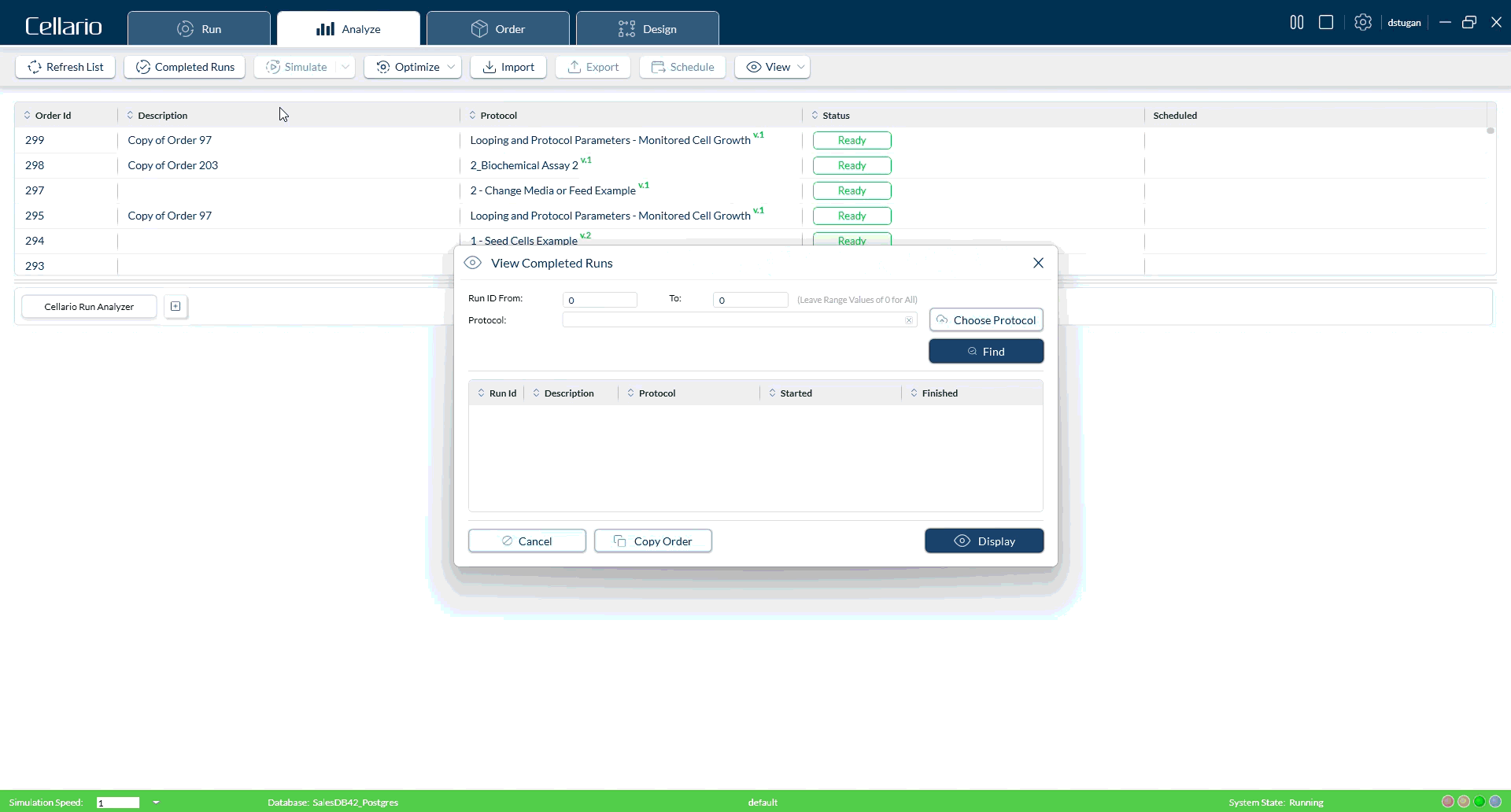Open the Analyze tab
The image size is (1511, 812).
(x=348, y=28)
